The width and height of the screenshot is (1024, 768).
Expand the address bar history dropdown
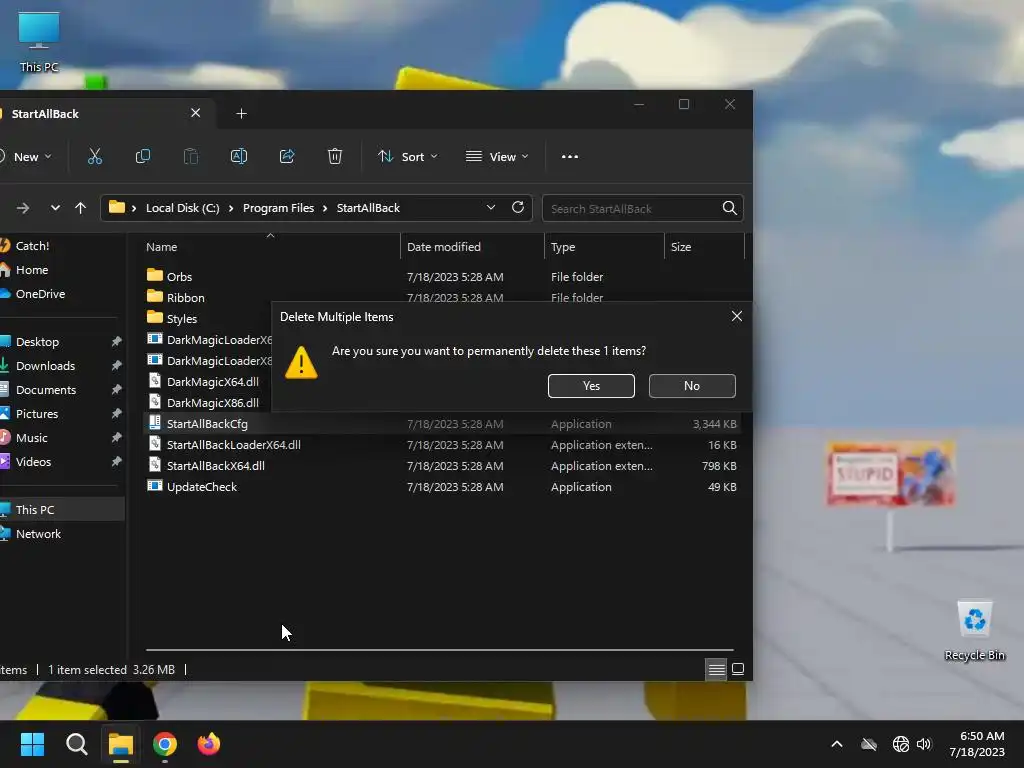[490, 207]
